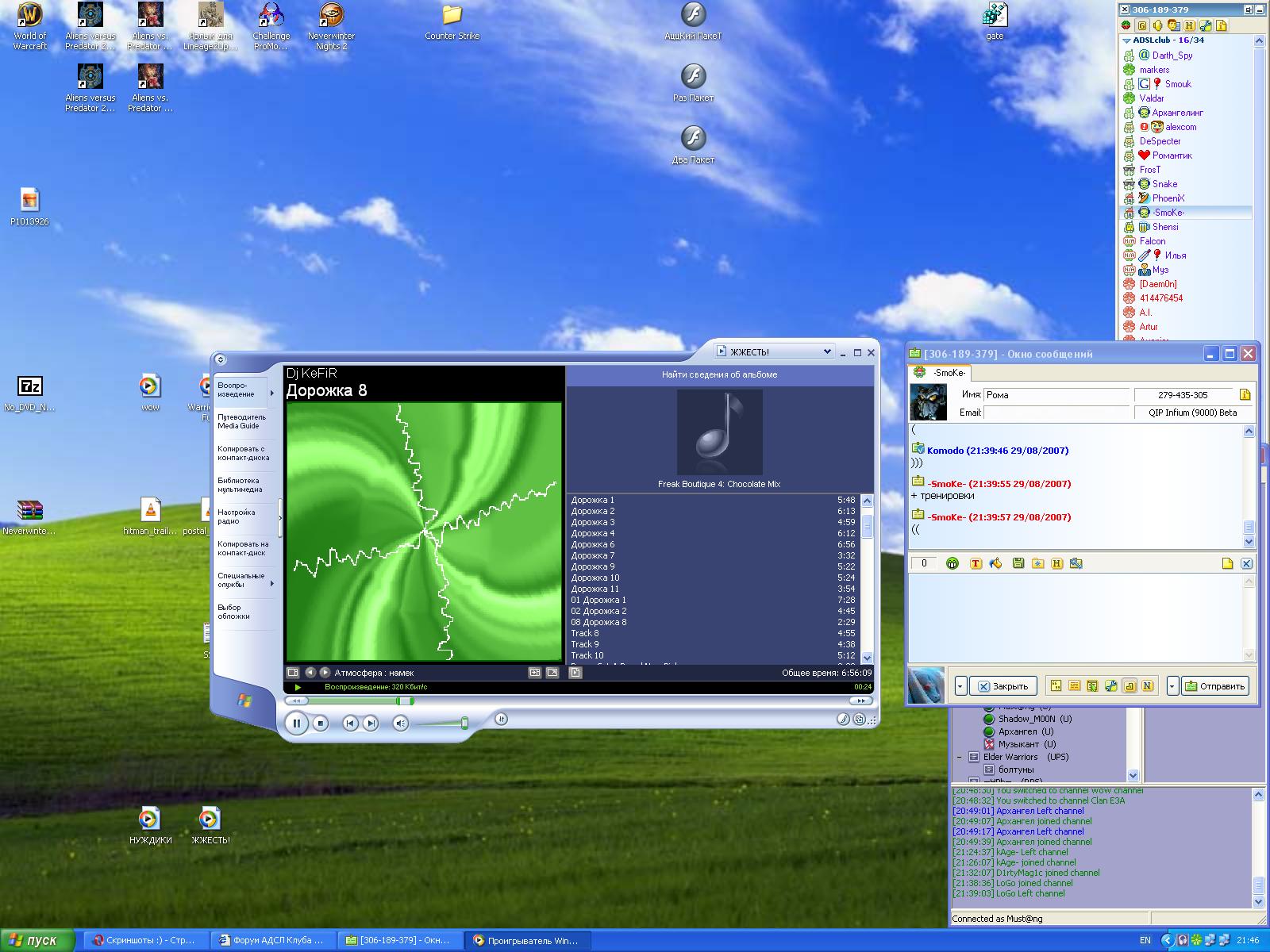Click the quote icon beside Закрыть button

pos(1055,686)
